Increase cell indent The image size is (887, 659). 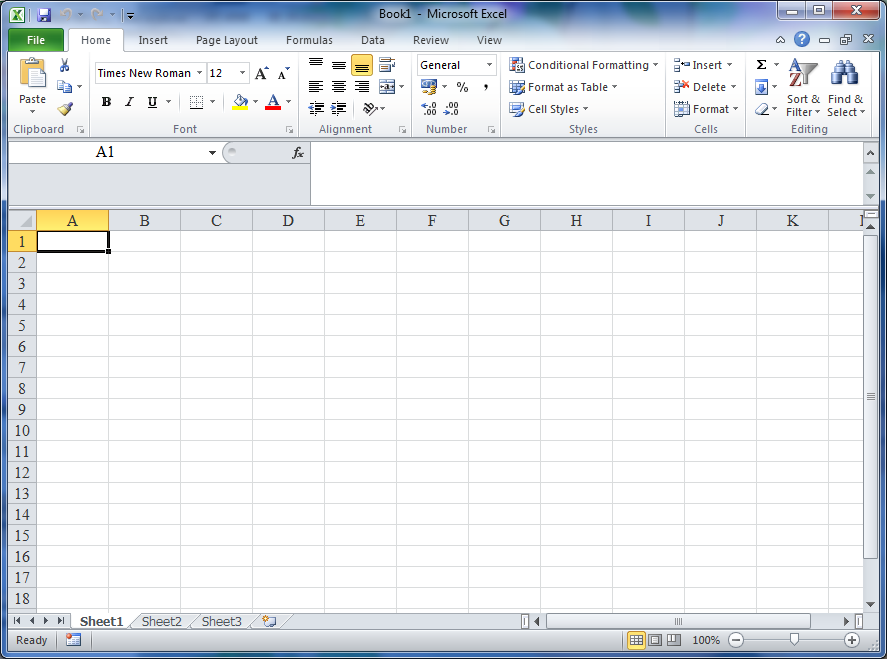tap(339, 108)
